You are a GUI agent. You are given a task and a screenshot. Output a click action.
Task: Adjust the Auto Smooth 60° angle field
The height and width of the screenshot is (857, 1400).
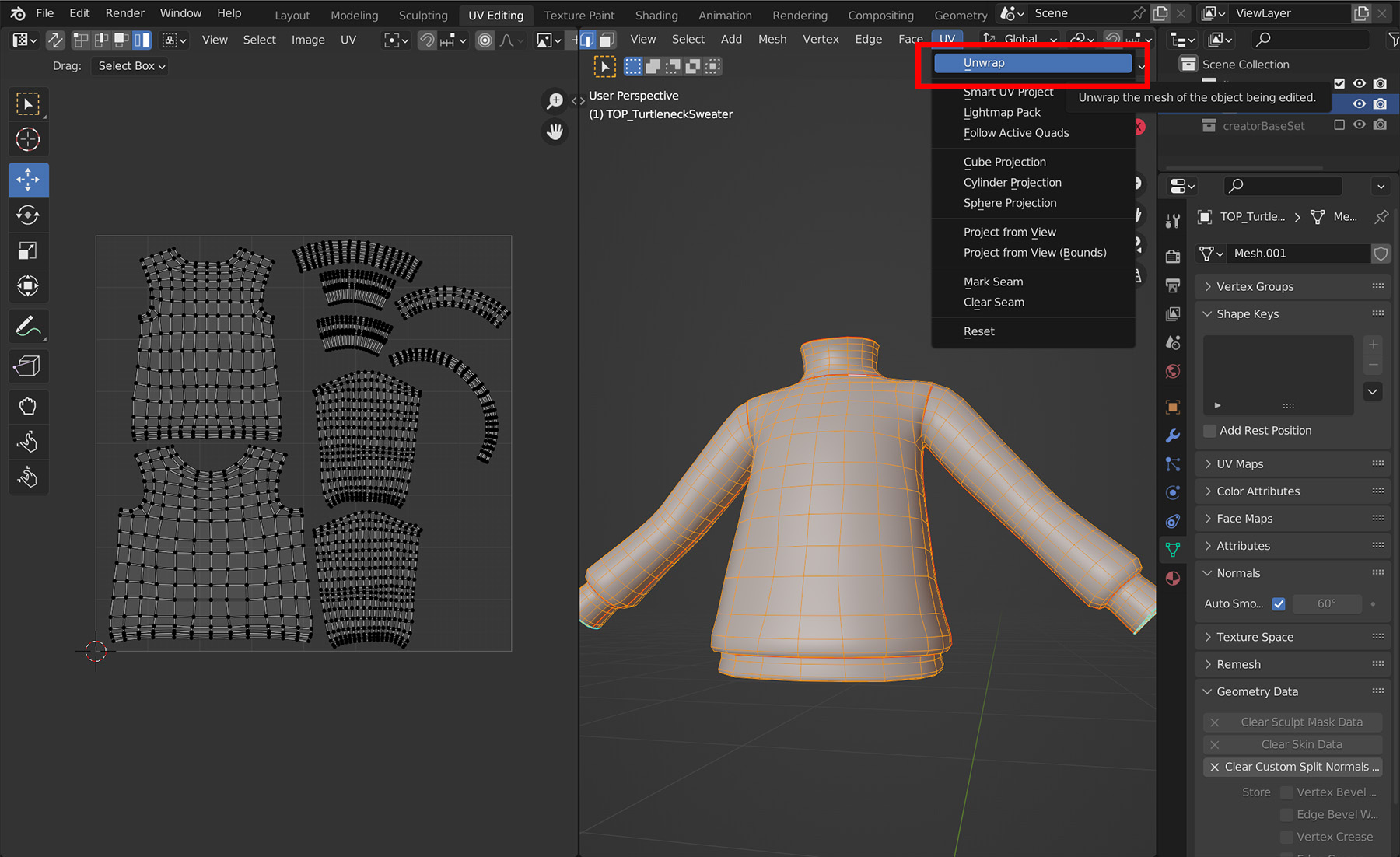pyautogui.click(x=1326, y=603)
